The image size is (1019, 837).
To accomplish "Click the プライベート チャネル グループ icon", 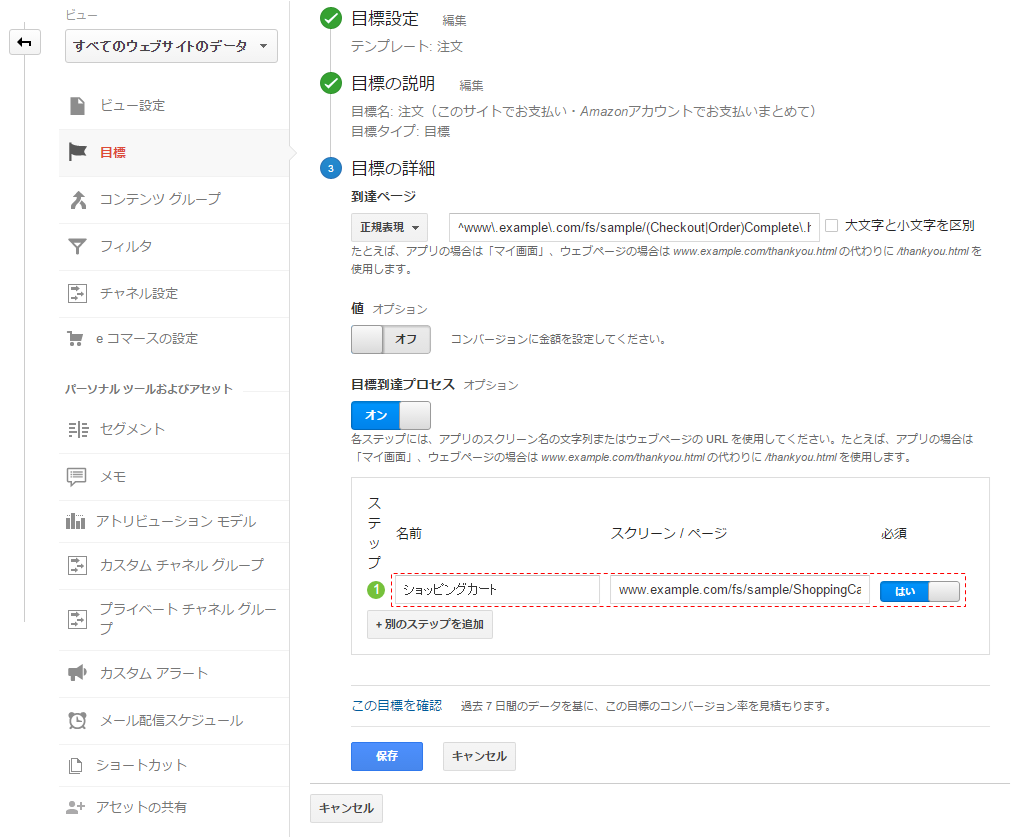I will pos(77,619).
